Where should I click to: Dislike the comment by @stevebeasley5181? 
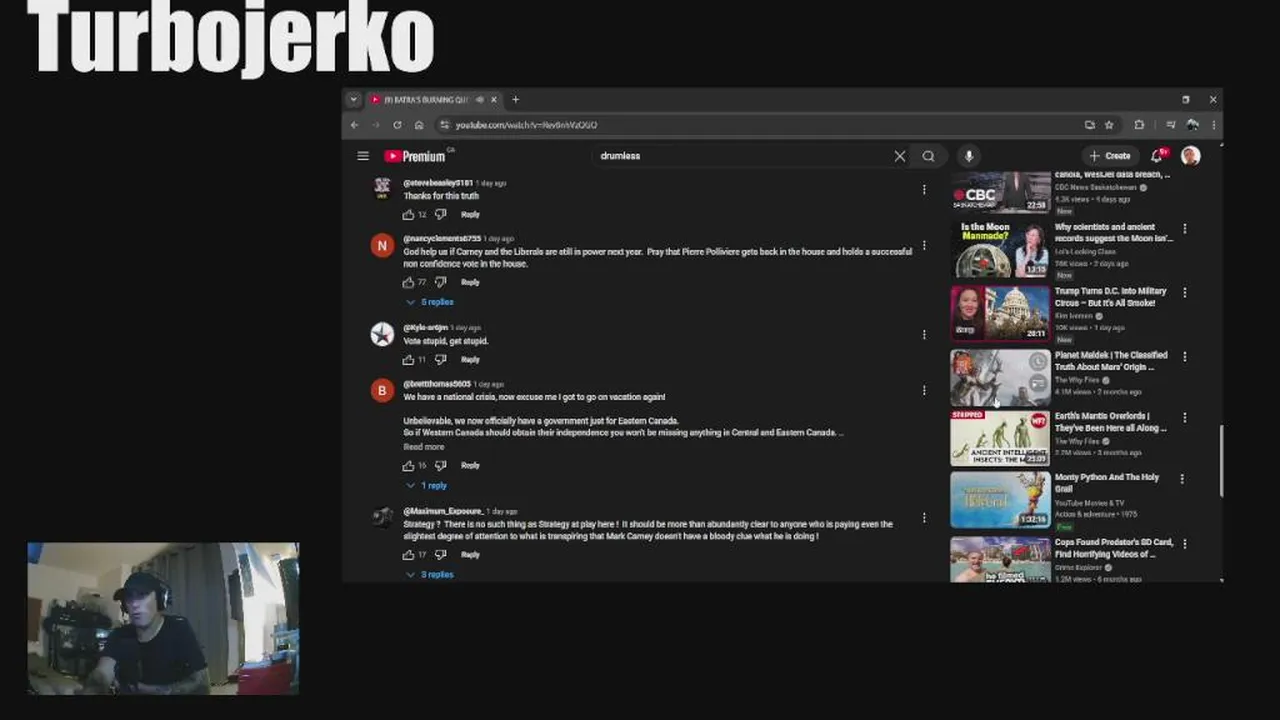coord(440,215)
